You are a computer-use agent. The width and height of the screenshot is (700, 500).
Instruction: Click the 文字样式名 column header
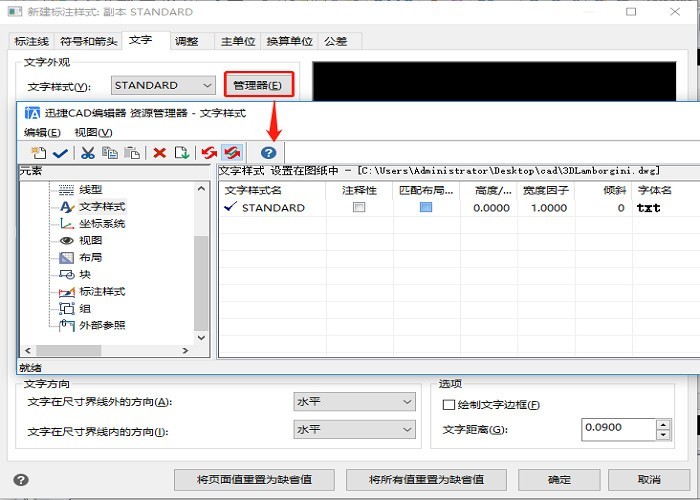tap(272, 191)
